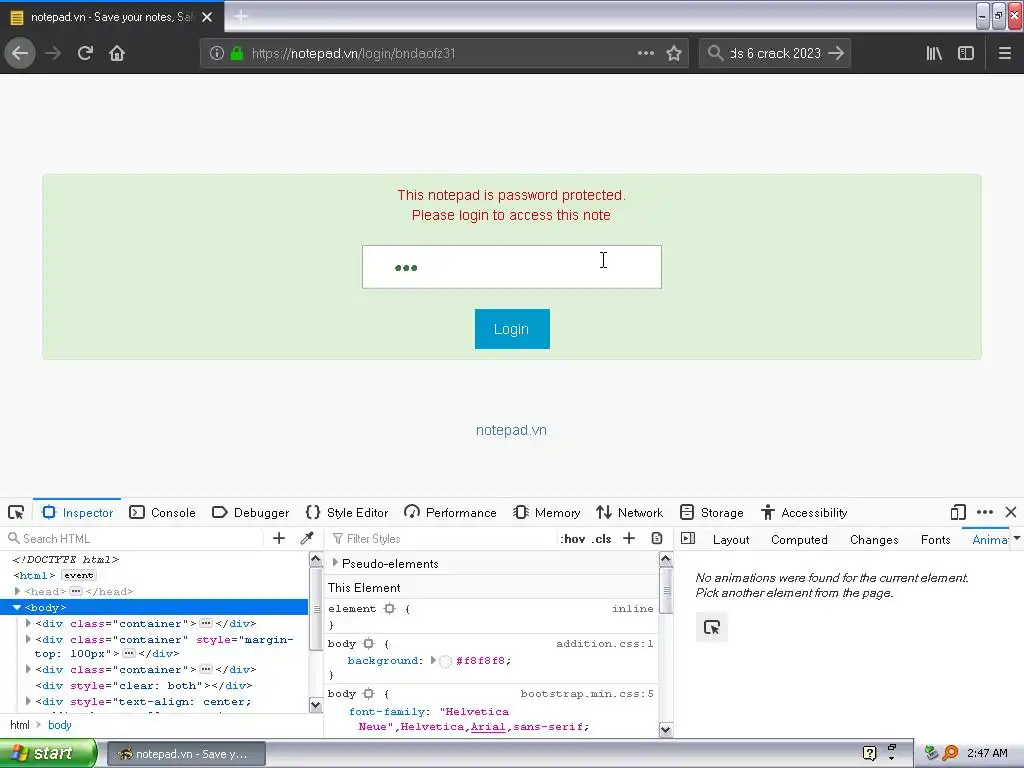Show more sidebar tabs dropdown
Image resolution: width=1024 pixels, height=768 pixels.
click(x=1017, y=538)
